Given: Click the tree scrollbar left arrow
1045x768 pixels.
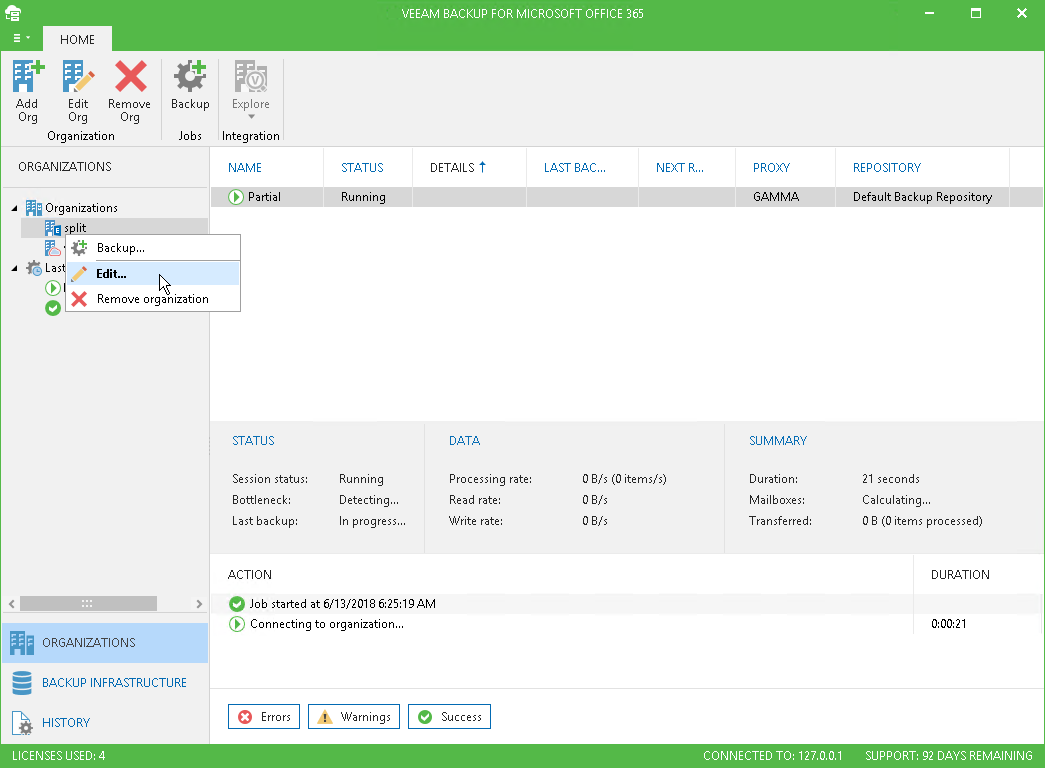Looking at the screenshot, I should point(11,604).
